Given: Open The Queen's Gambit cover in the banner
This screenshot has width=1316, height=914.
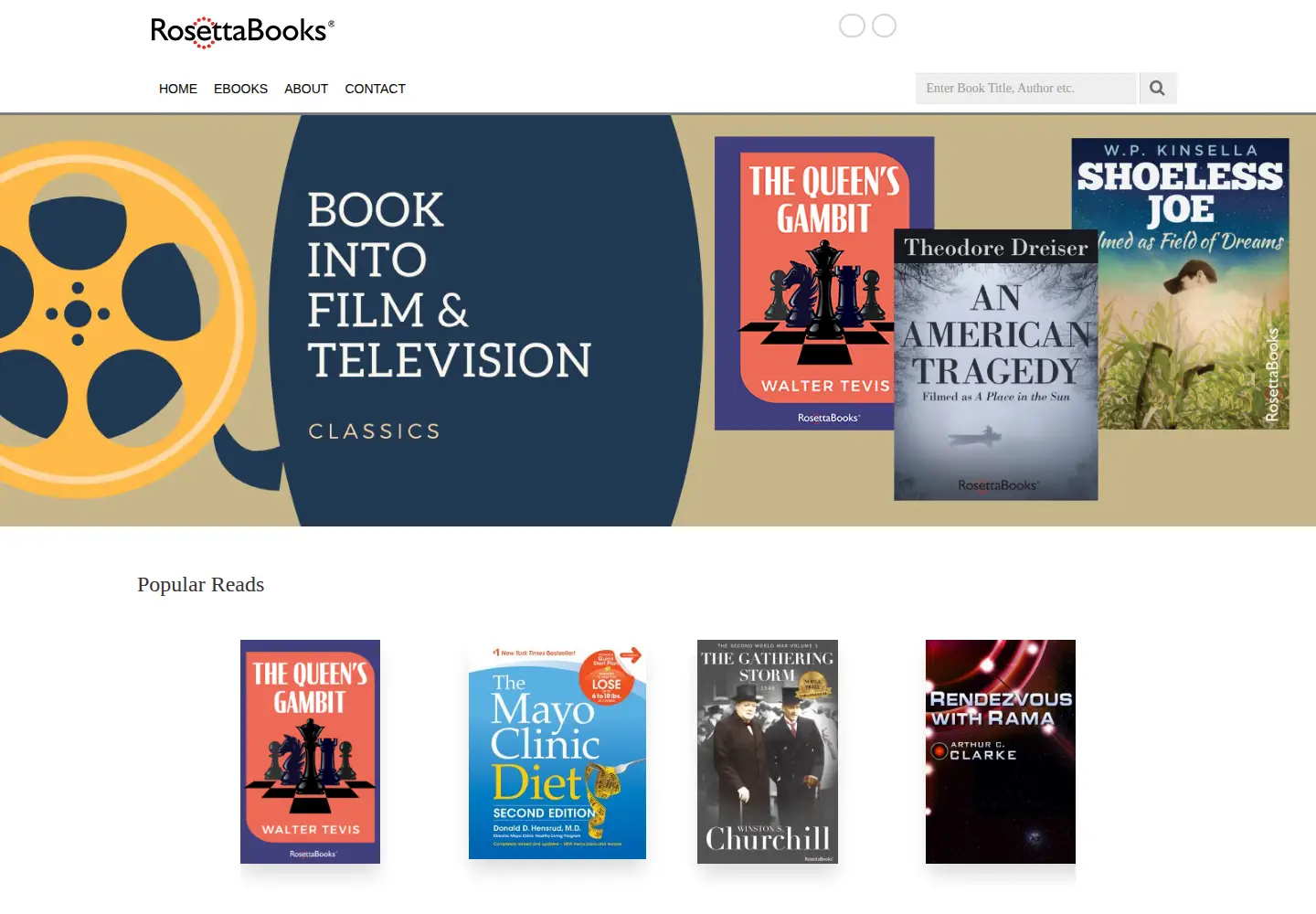Looking at the screenshot, I should click(x=804, y=283).
